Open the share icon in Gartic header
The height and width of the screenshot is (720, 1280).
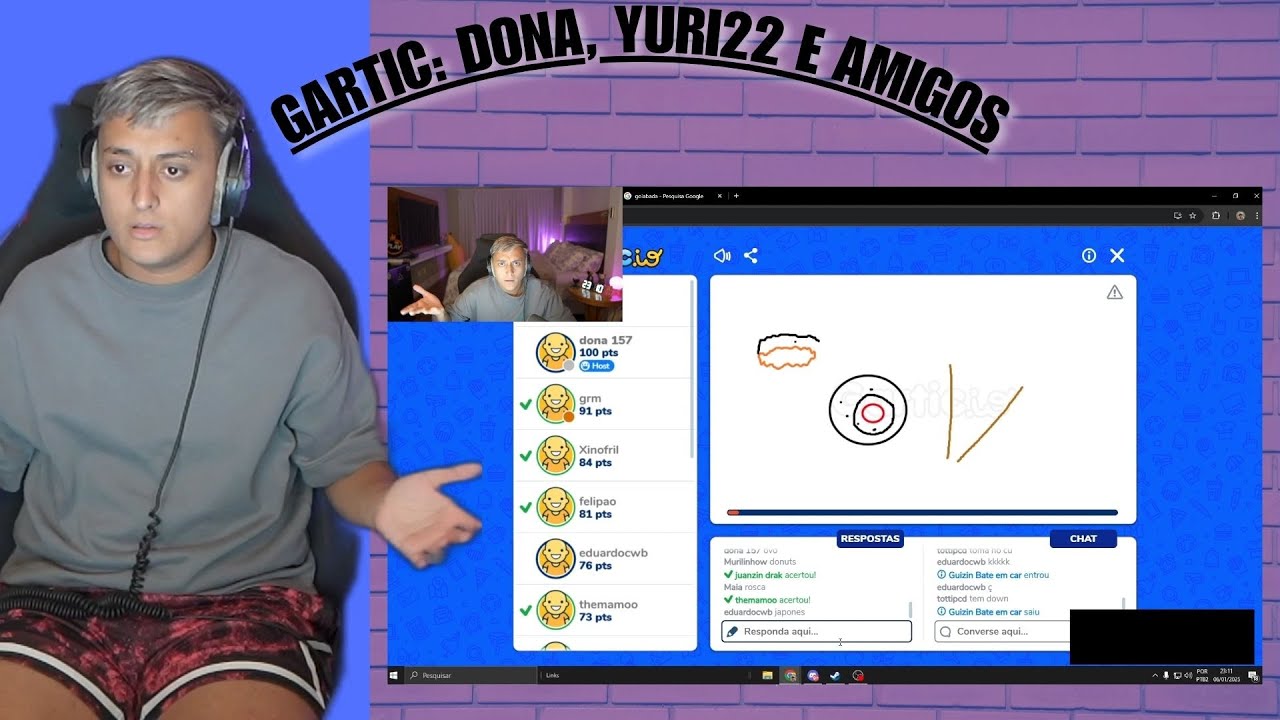751,256
